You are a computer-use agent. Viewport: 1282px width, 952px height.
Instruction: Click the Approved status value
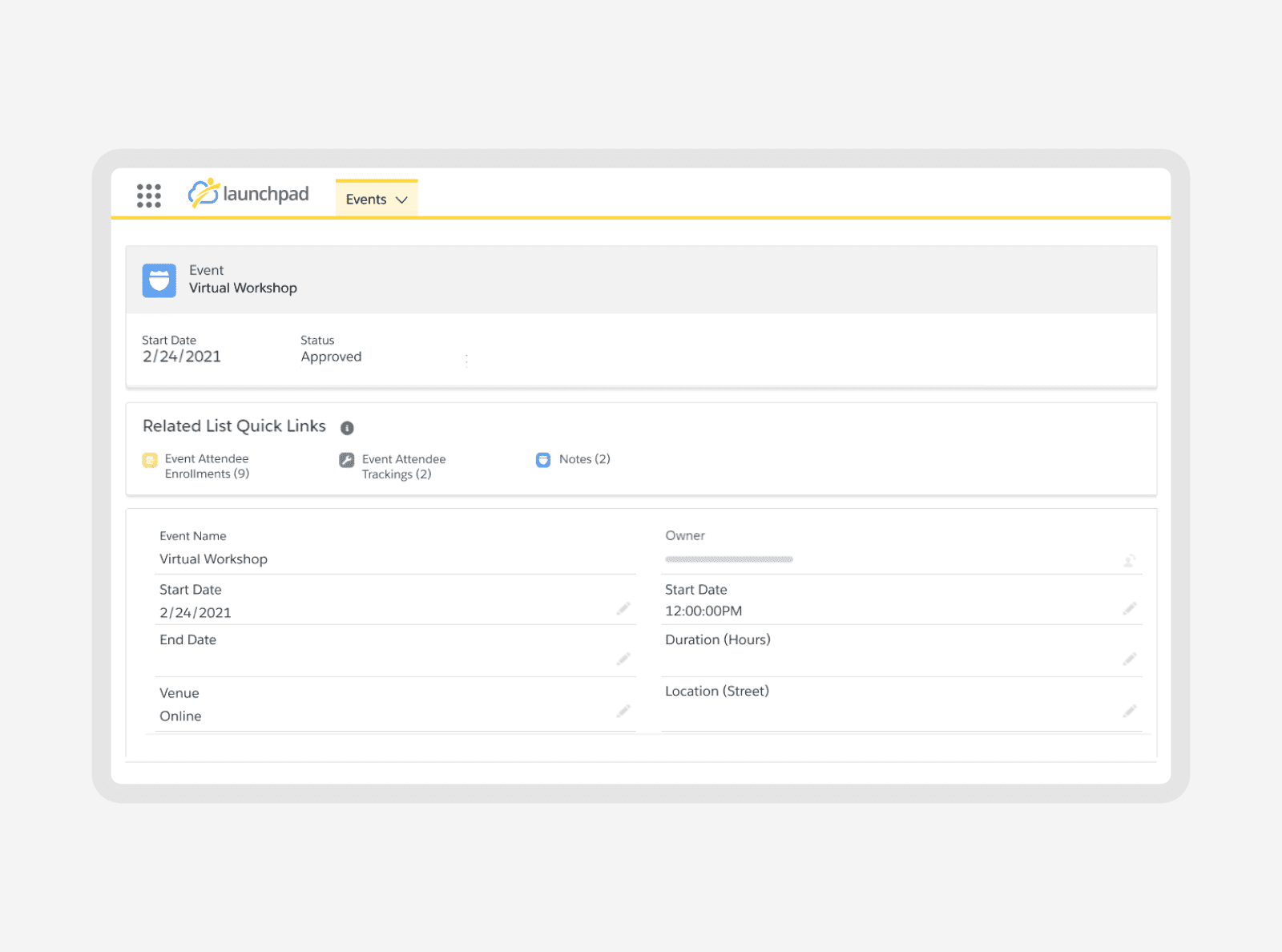click(331, 357)
